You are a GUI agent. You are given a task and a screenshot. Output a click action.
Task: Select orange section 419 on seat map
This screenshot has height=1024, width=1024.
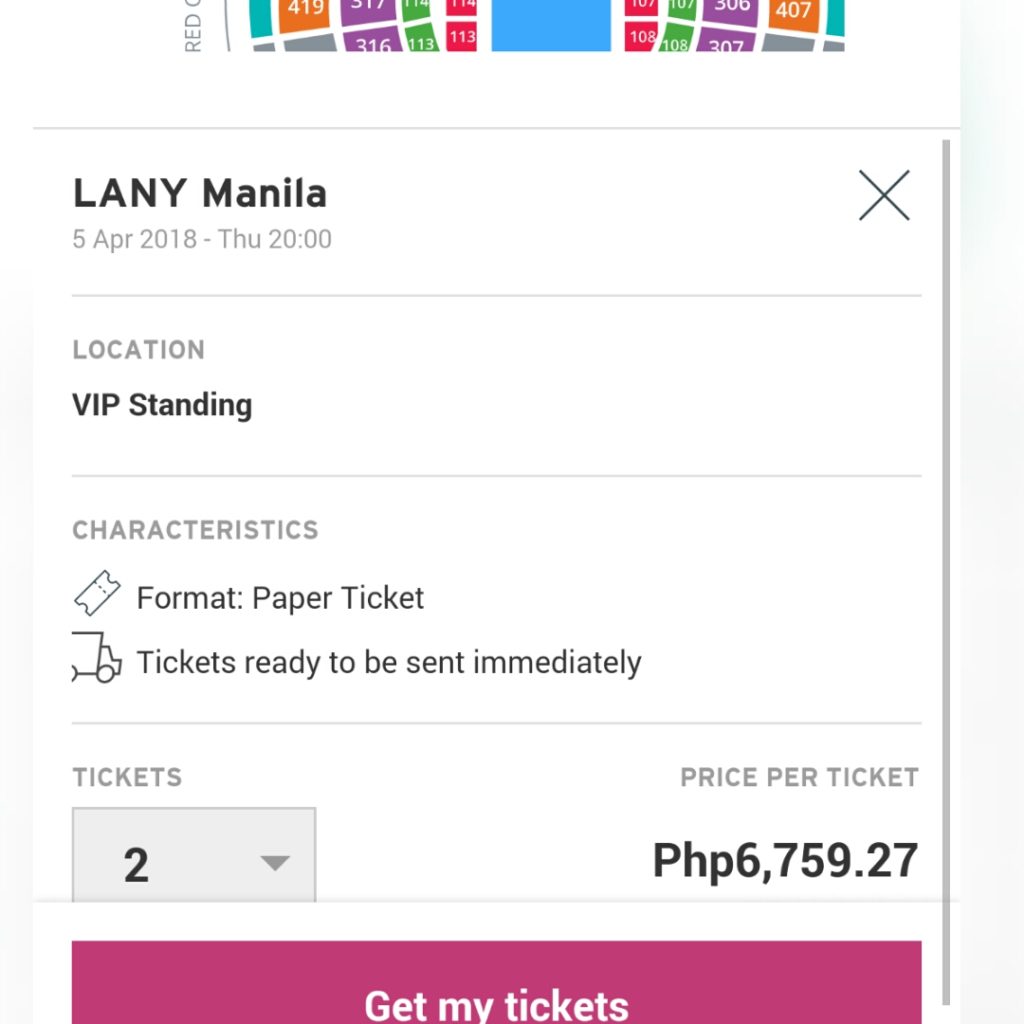tap(304, 14)
